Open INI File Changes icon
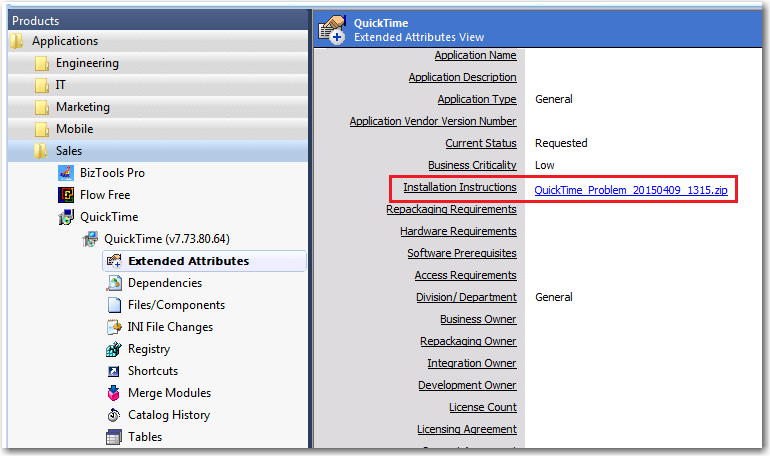This screenshot has width=770, height=456. 114,327
